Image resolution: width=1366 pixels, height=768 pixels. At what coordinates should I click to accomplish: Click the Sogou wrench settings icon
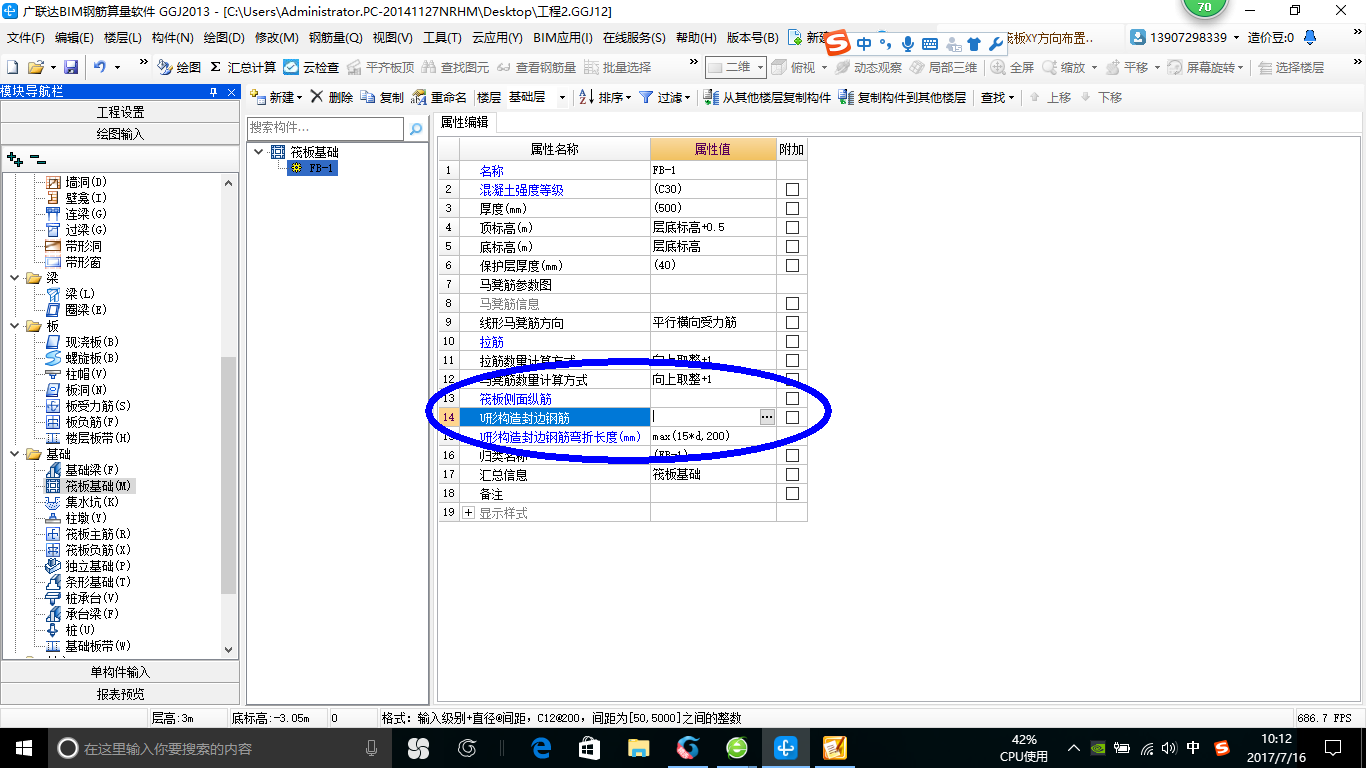coord(995,44)
